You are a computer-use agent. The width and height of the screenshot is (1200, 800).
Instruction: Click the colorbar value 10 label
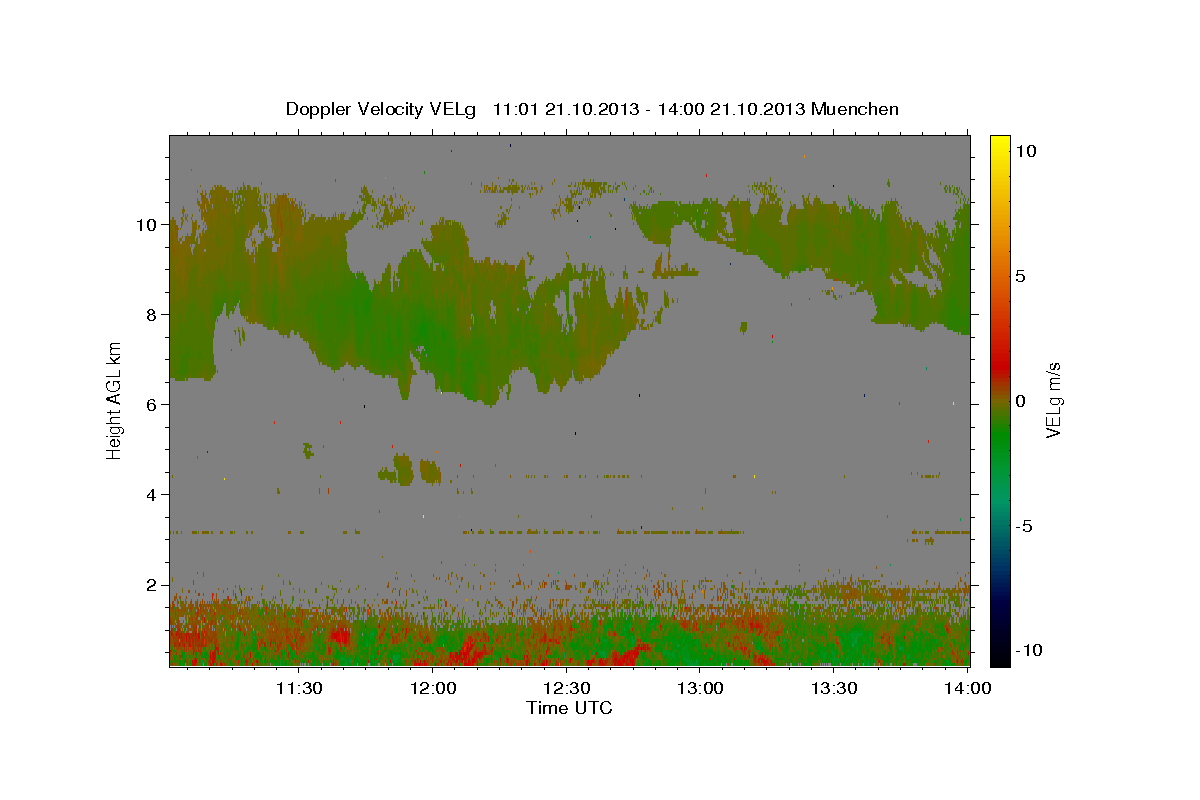coord(1026,151)
